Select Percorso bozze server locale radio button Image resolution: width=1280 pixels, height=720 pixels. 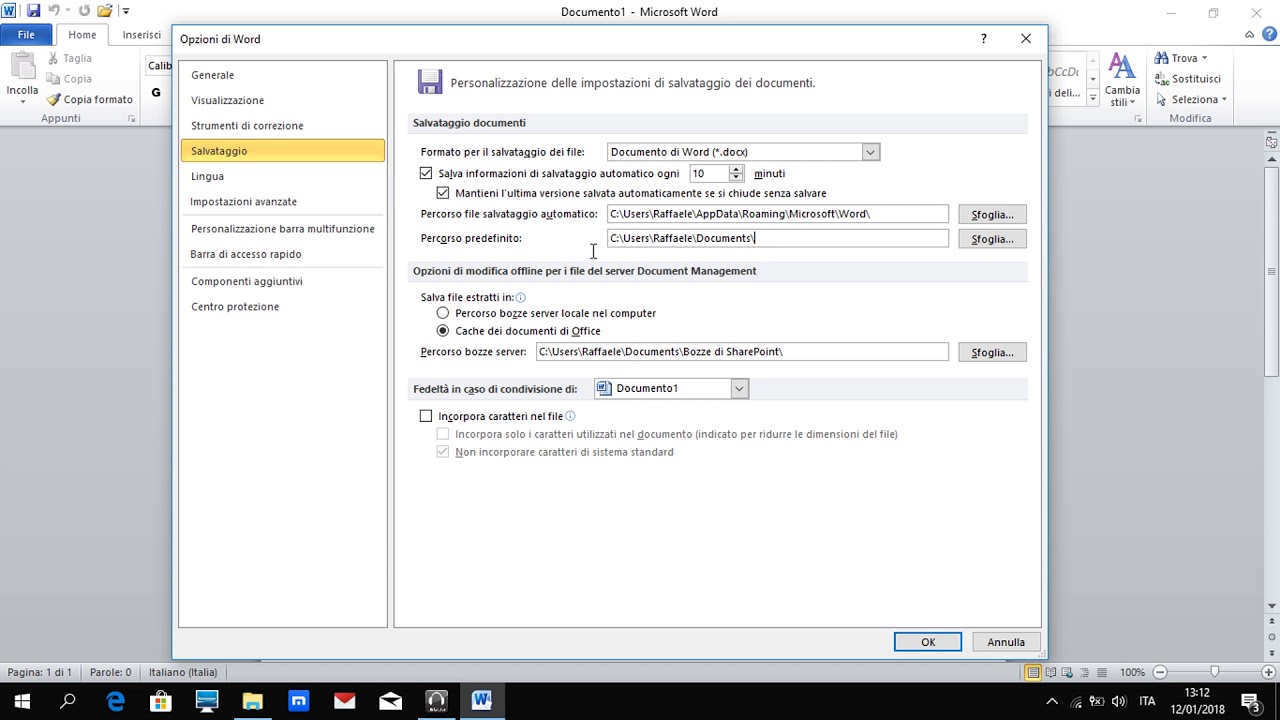point(443,313)
